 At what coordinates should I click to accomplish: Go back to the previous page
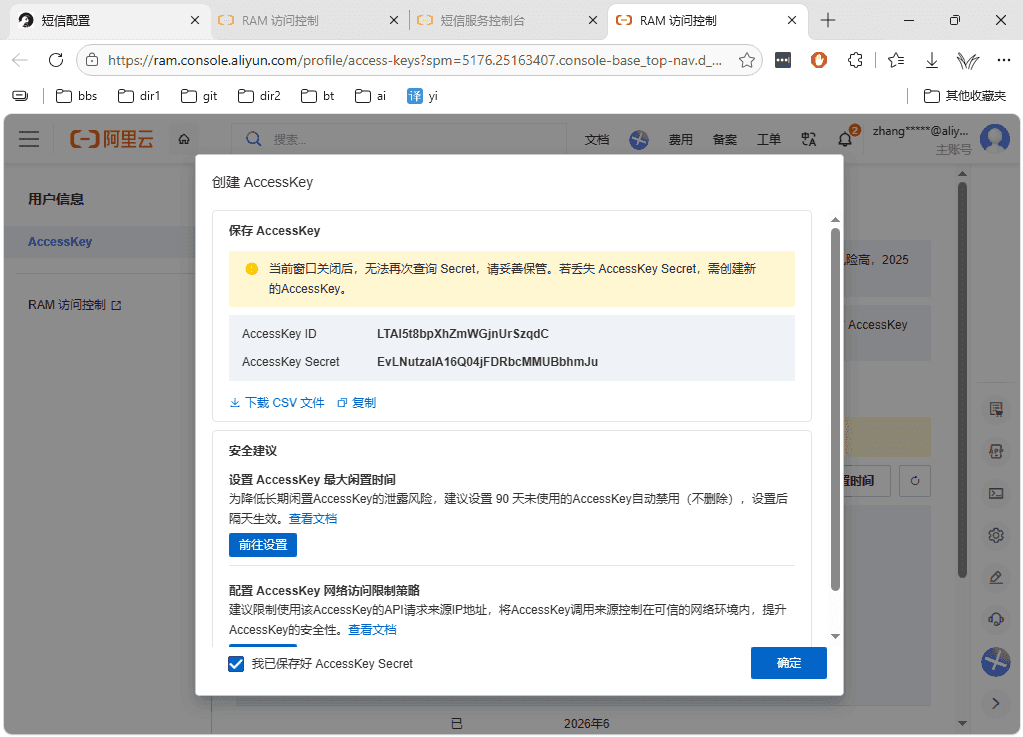pos(20,60)
